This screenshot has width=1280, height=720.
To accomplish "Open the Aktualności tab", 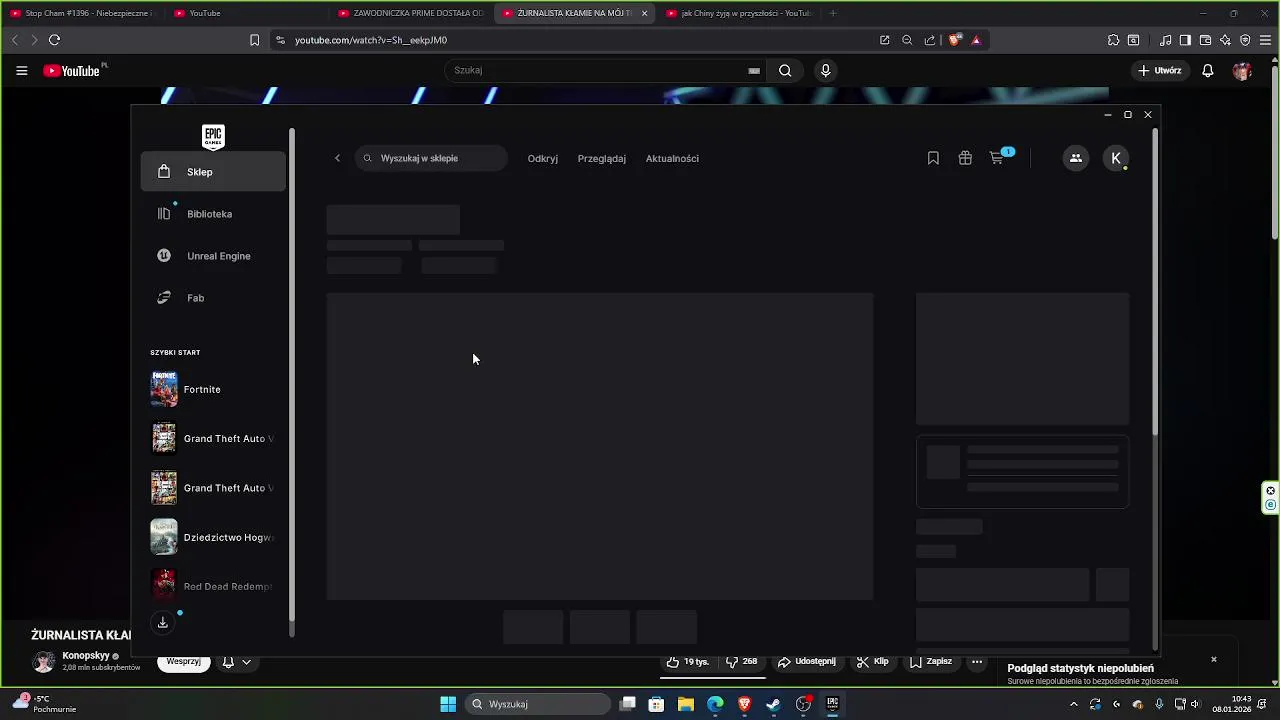I will [x=672, y=158].
